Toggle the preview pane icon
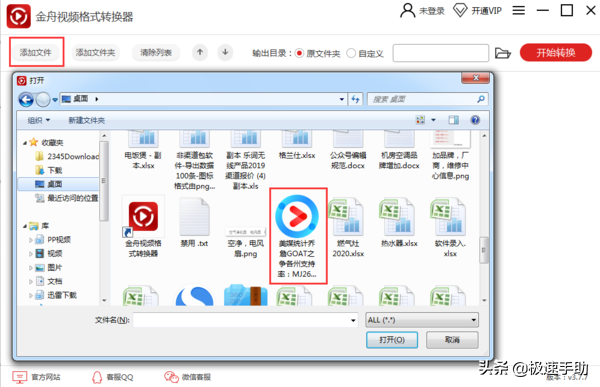 454,120
